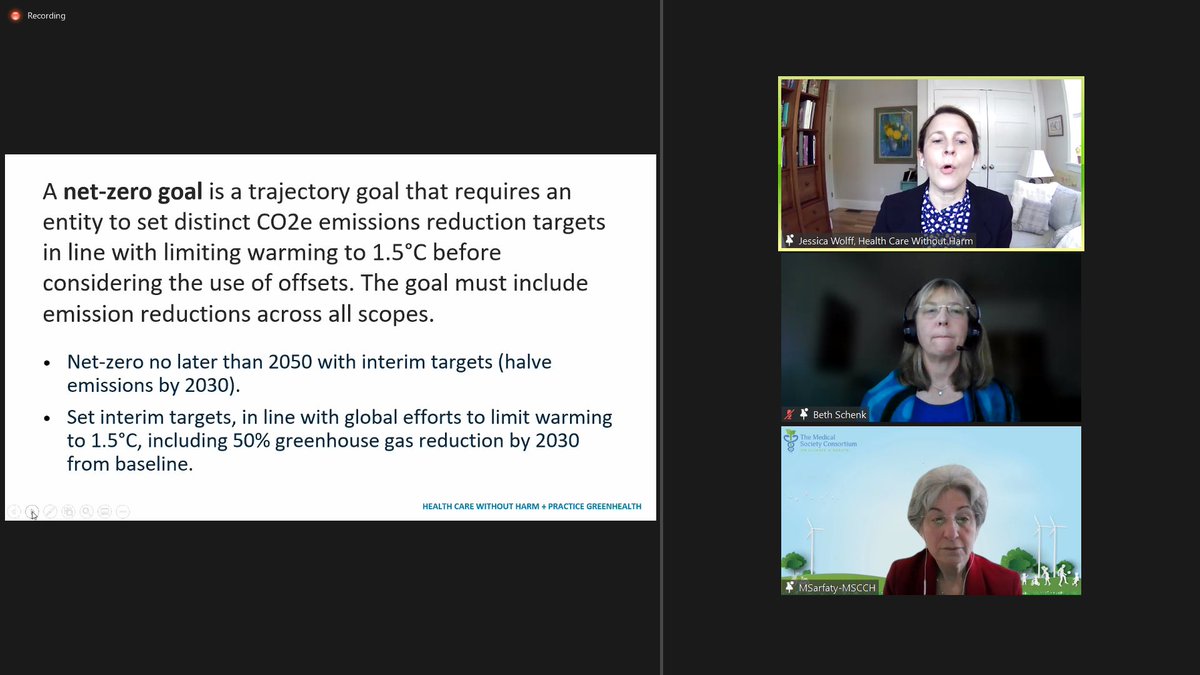Select Jessica Wolff's video tile
Viewport: 1200px width, 675px height.
931,164
